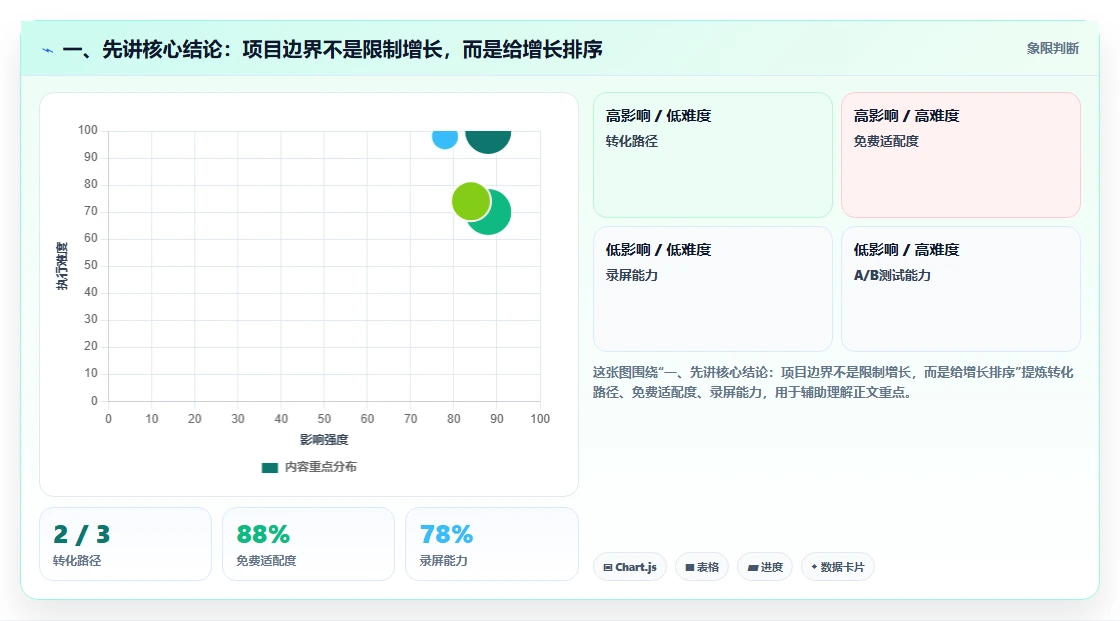1120x621 pixels.
Task: Toggle the 内容重点分布 legend swatch
Action: (x=269, y=467)
